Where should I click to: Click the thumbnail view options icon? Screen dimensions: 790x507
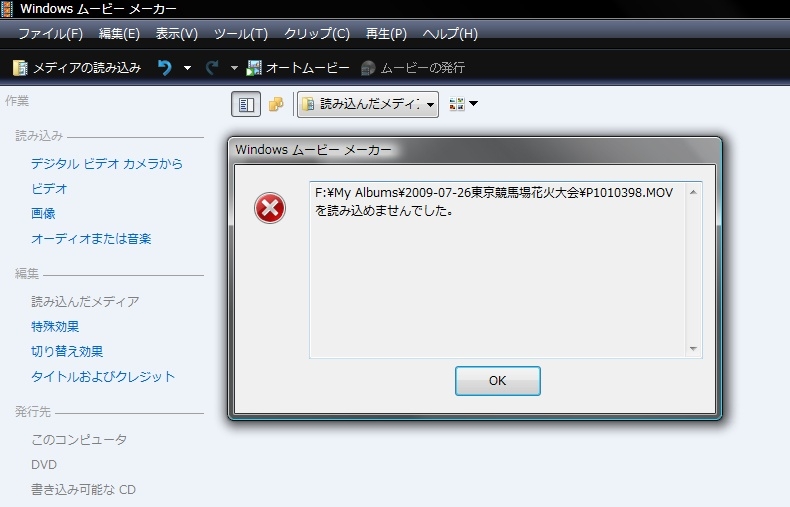[457, 104]
